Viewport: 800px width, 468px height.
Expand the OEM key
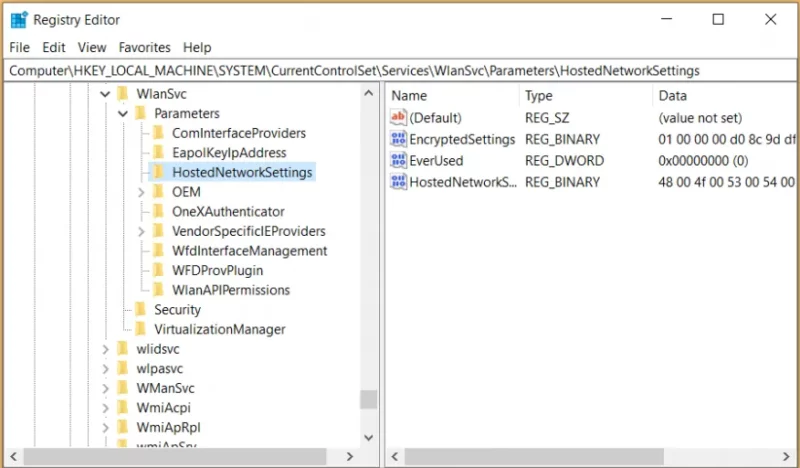pos(141,192)
